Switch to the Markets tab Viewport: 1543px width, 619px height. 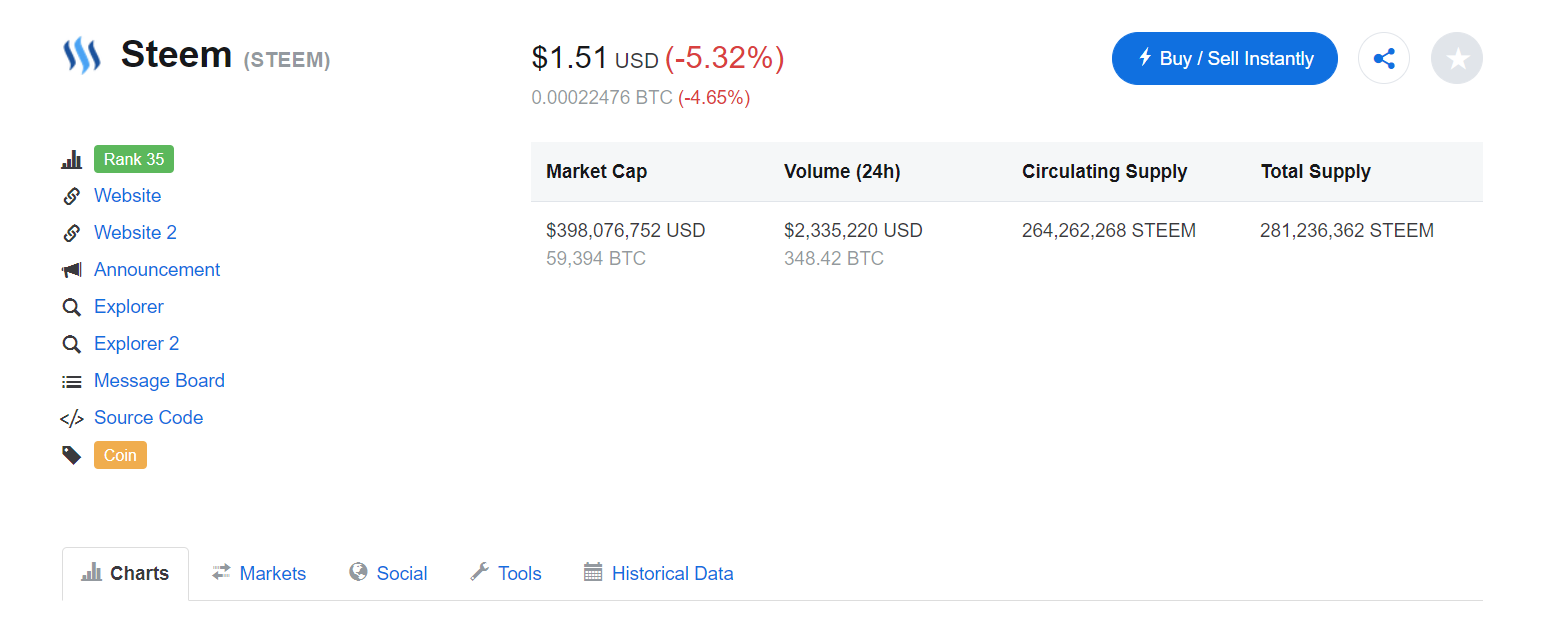pos(259,573)
